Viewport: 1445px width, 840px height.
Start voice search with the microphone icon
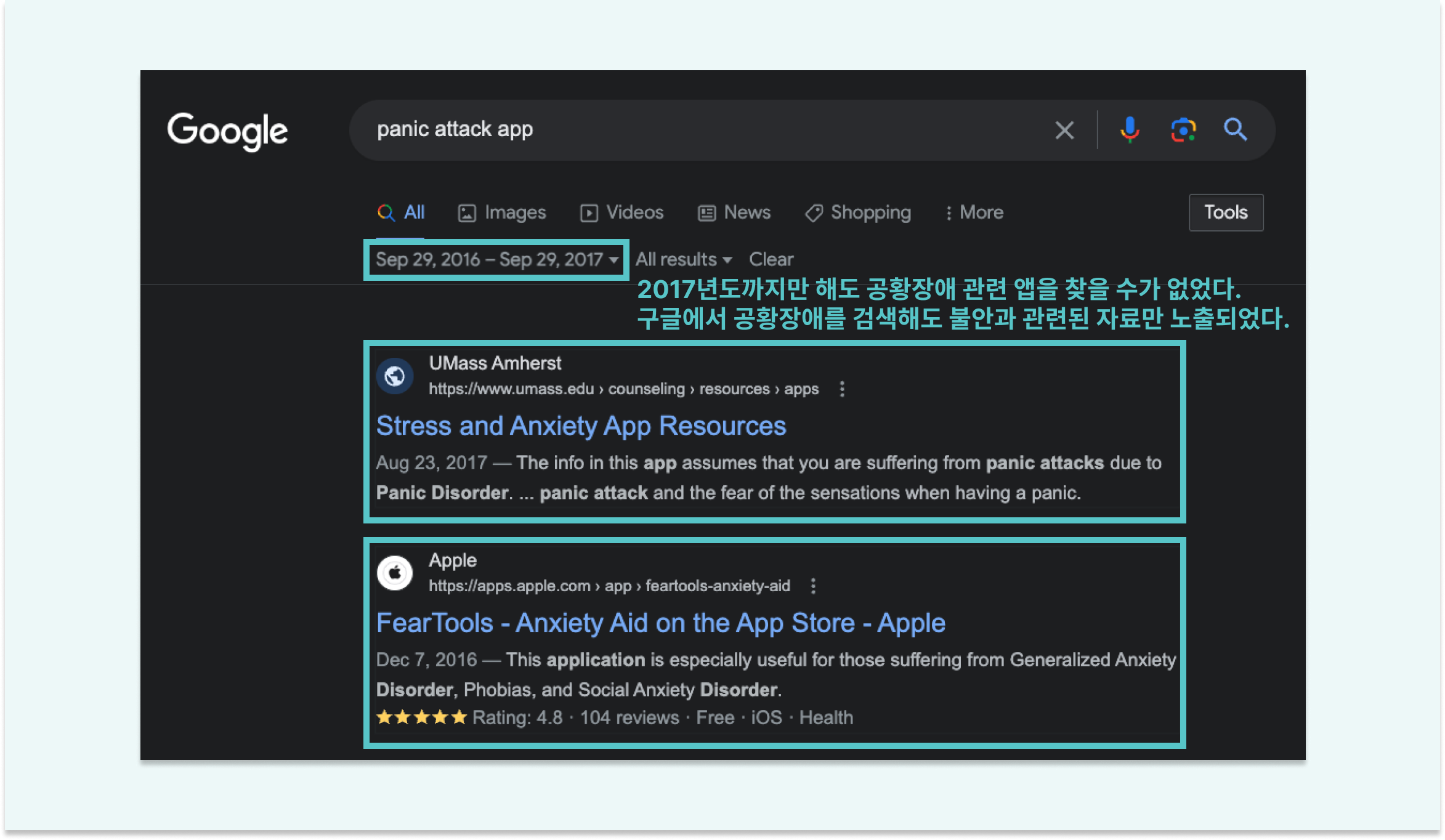click(1130, 130)
